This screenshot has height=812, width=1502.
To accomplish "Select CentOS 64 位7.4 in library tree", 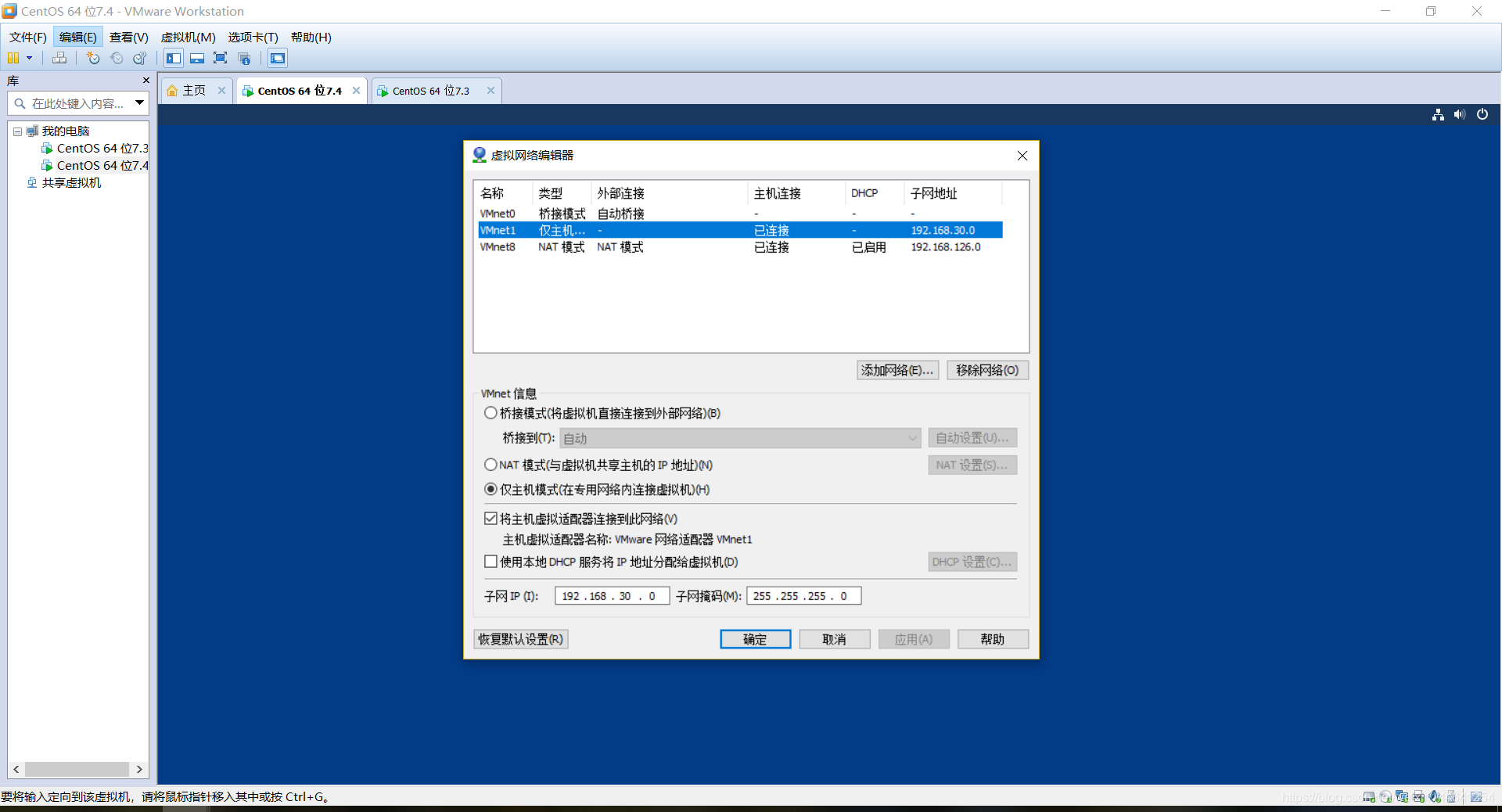I will coord(94,165).
